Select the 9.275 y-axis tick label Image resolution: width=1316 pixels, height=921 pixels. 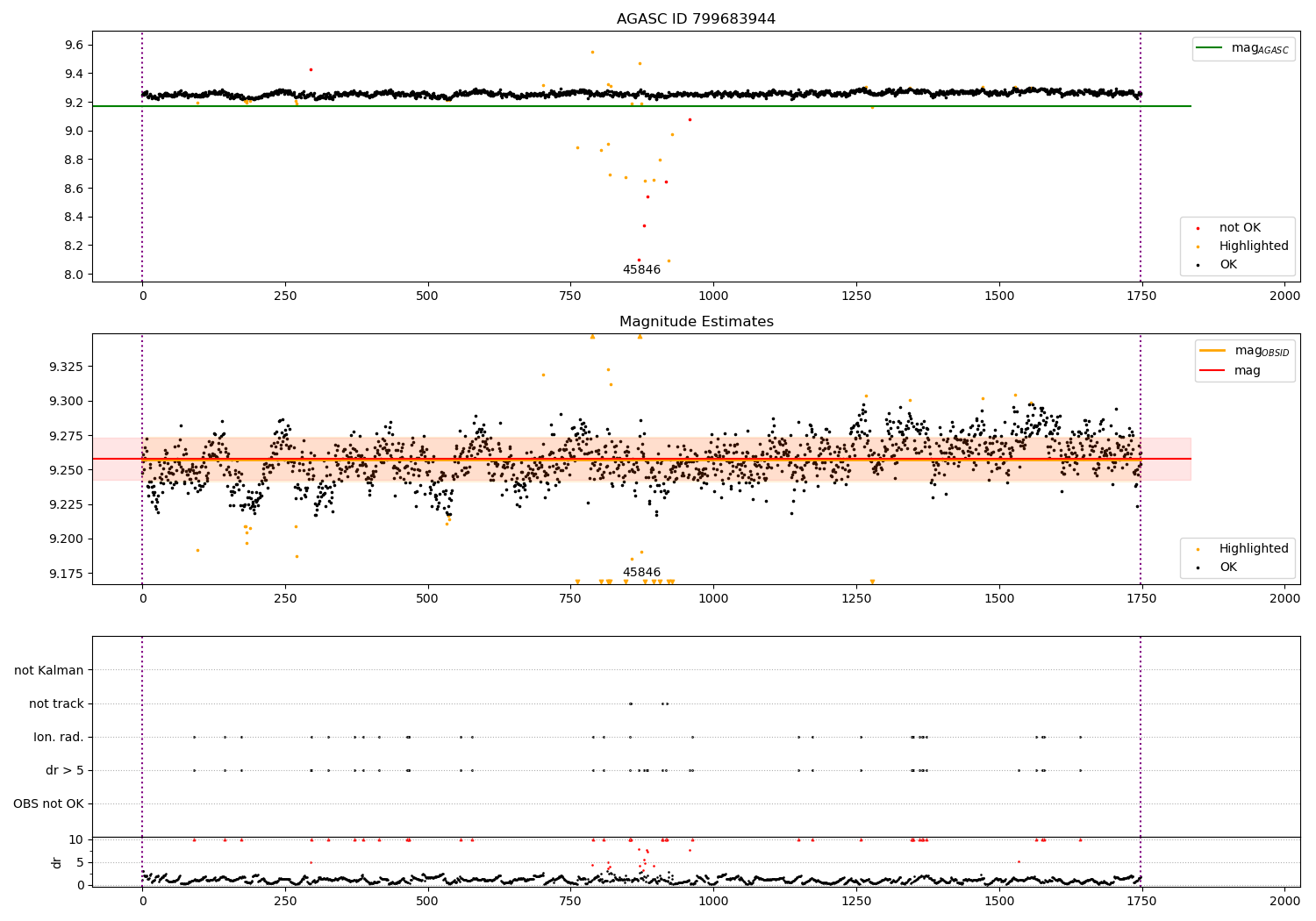[x=67, y=436]
